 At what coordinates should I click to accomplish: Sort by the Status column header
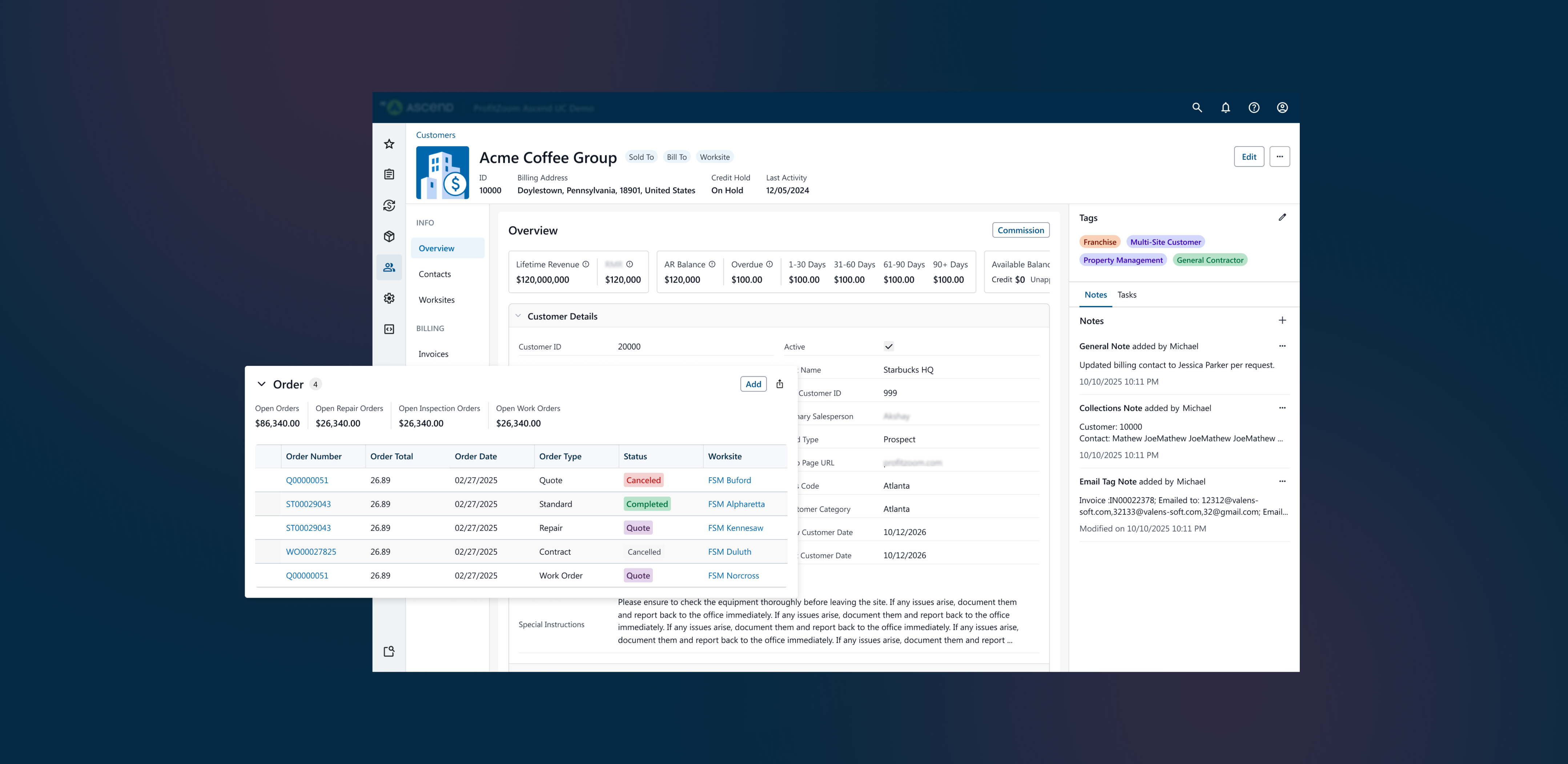660,456
